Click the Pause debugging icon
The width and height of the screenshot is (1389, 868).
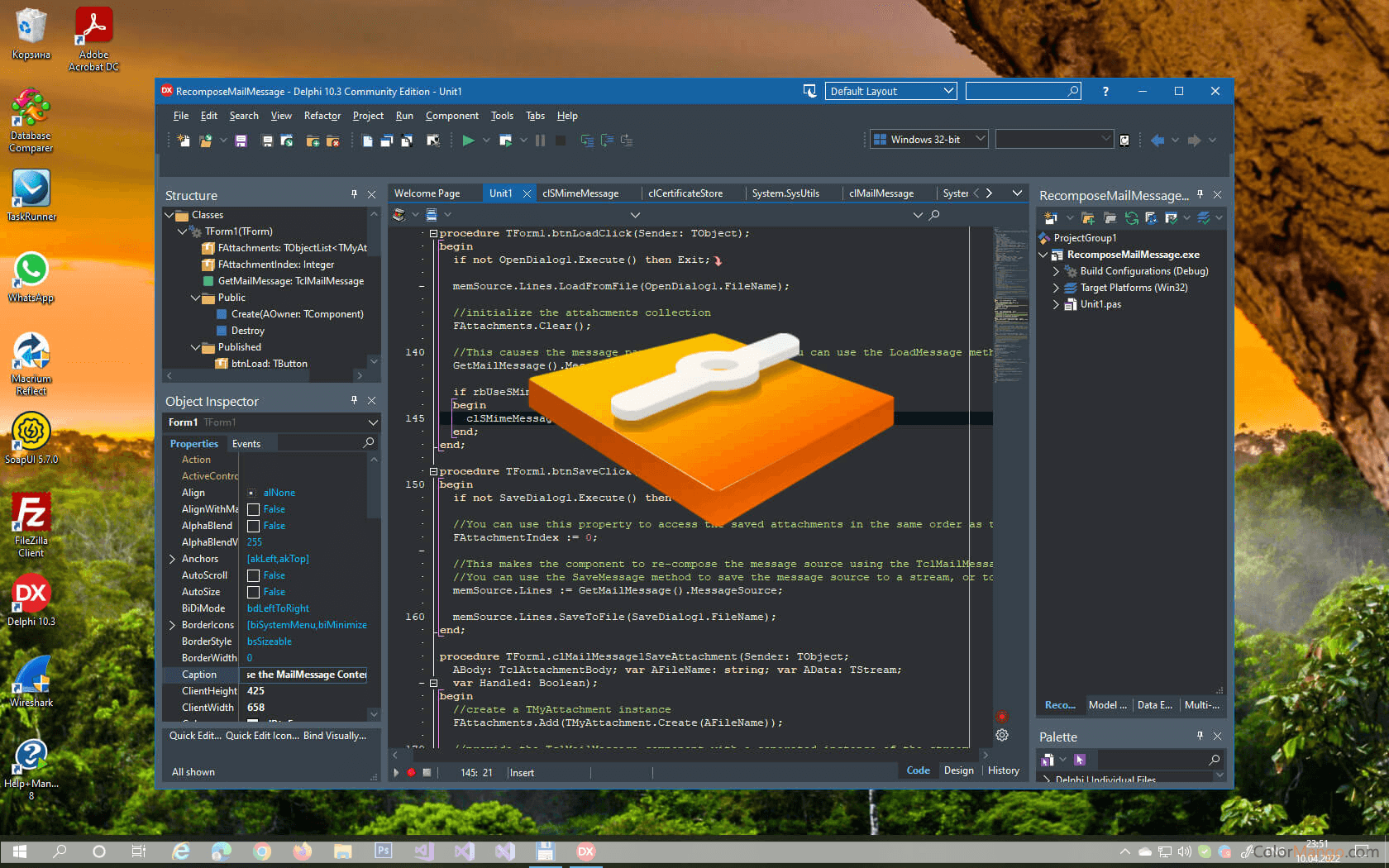click(x=540, y=141)
